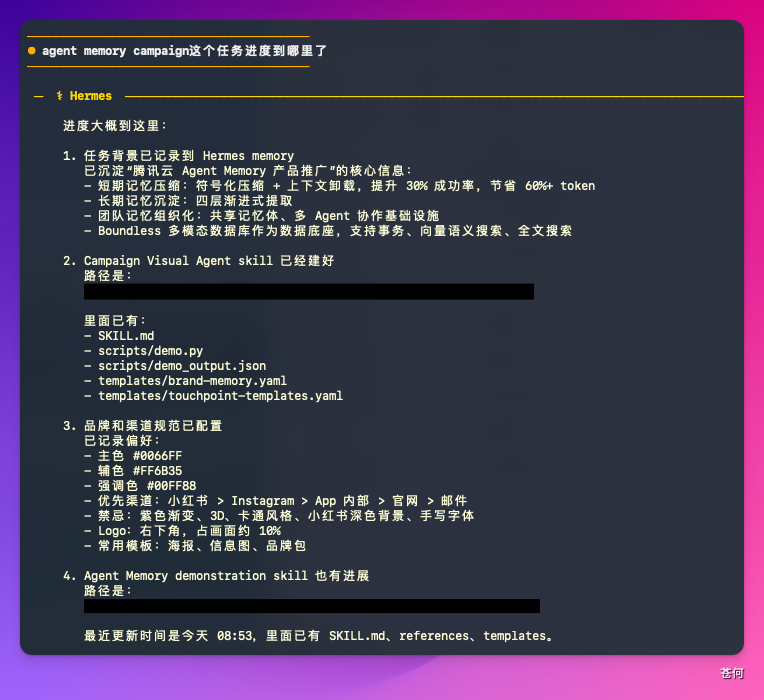Click the line '已沉淀"腾讯云 Agent Memory 产品推广"的核心信息'
764x700 pixels.
click(248, 171)
